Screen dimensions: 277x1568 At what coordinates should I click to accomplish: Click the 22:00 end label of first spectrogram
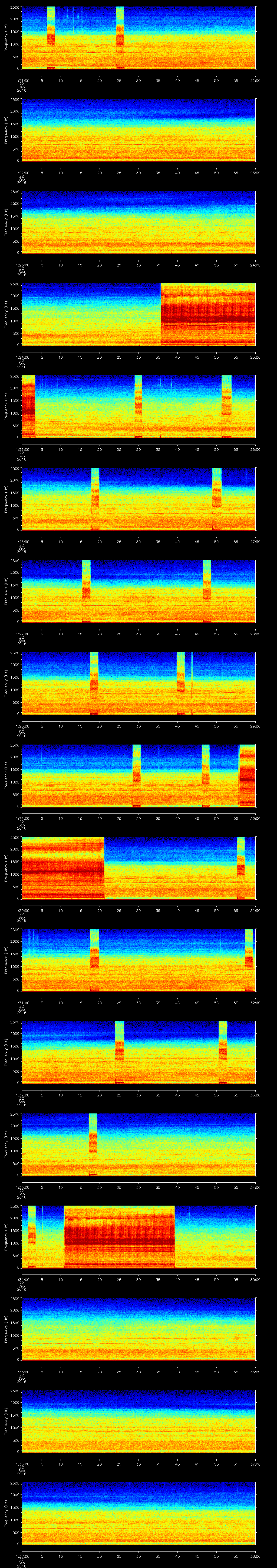pyautogui.click(x=255, y=80)
